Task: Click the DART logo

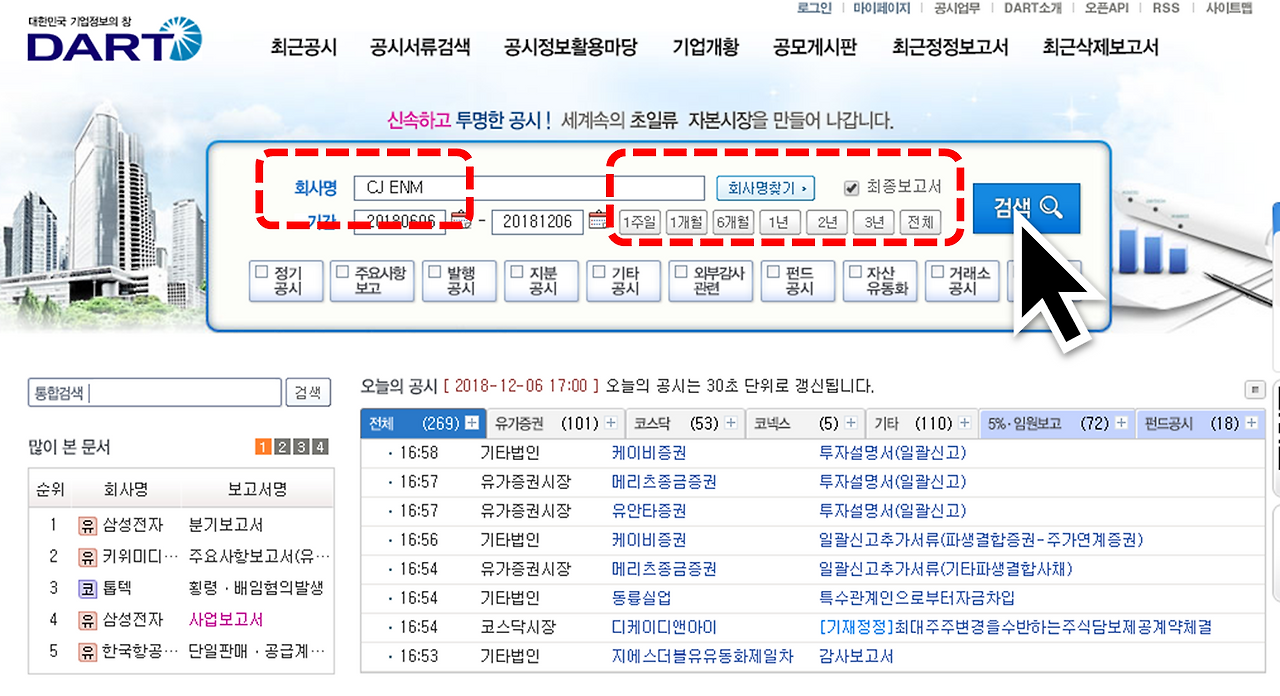Action: click(x=115, y=41)
